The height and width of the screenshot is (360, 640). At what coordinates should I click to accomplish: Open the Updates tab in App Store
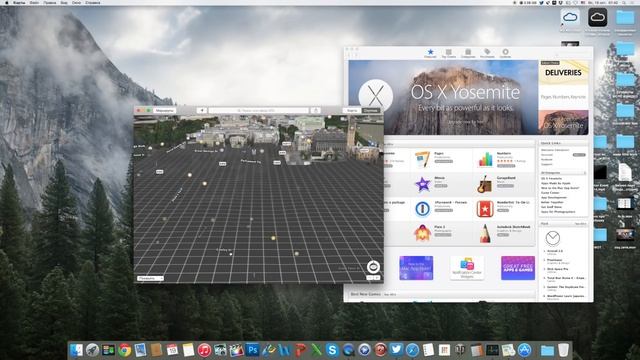click(x=505, y=52)
